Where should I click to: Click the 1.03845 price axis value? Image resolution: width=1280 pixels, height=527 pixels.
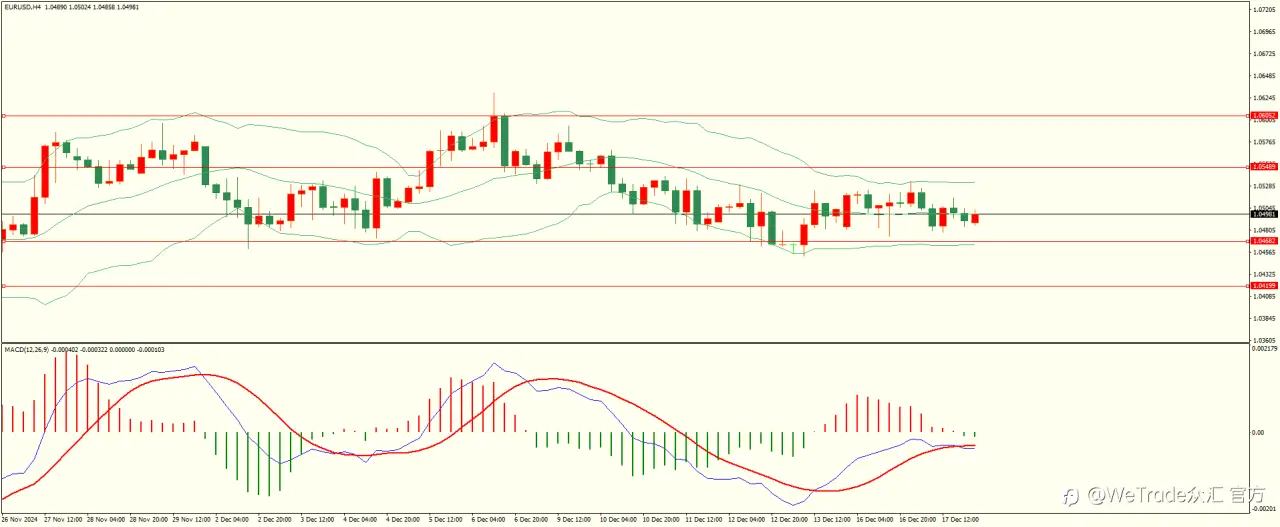tap(1264, 318)
